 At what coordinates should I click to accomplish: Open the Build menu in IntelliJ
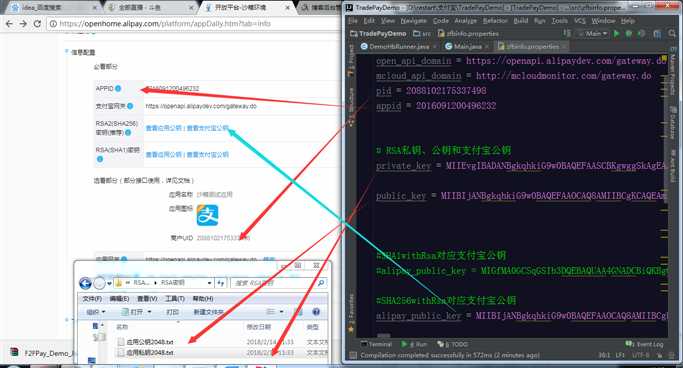click(521, 20)
